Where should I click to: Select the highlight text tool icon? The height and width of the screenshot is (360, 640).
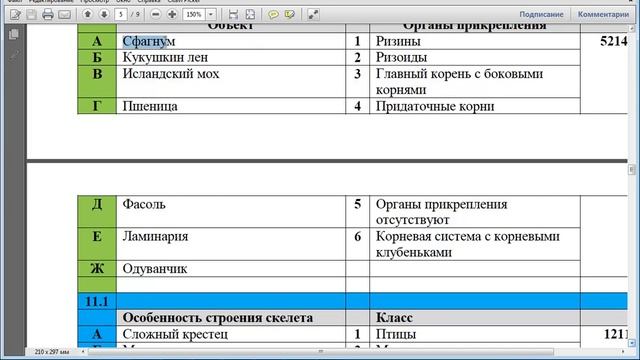290,15
